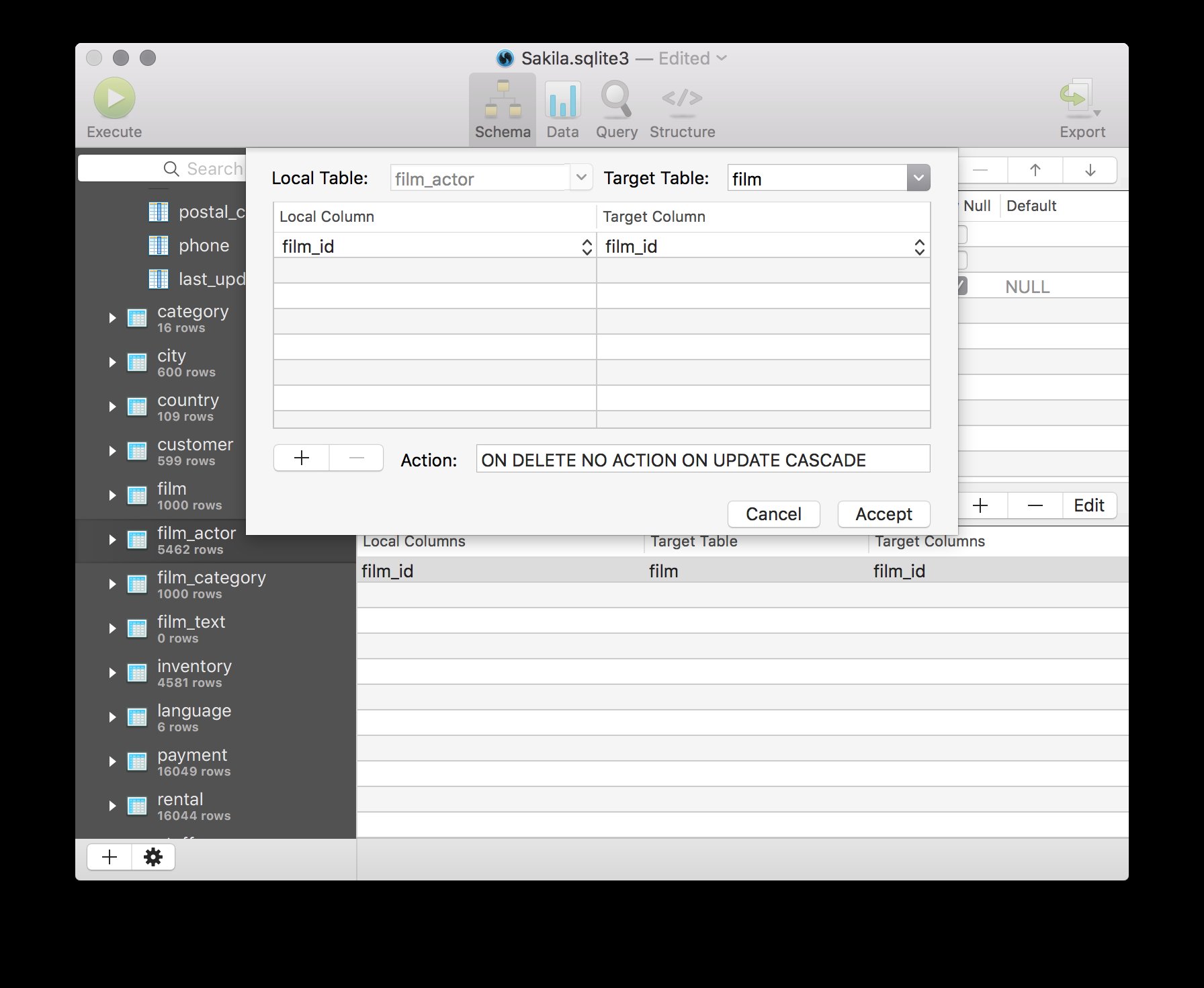Click the Target Columns header
The image size is (1204, 988).
pos(930,542)
